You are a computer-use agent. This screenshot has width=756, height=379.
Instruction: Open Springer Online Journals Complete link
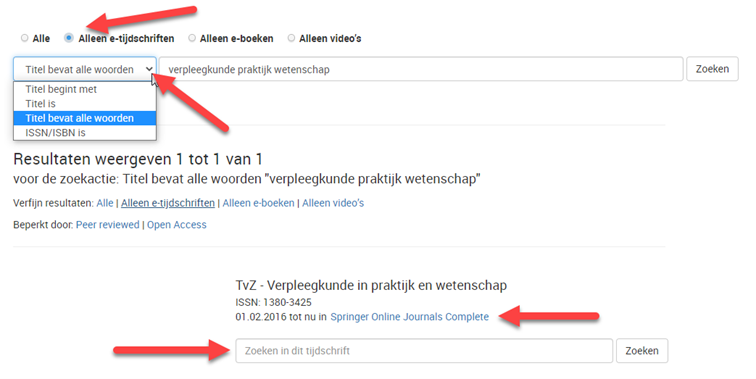click(x=409, y=317)
